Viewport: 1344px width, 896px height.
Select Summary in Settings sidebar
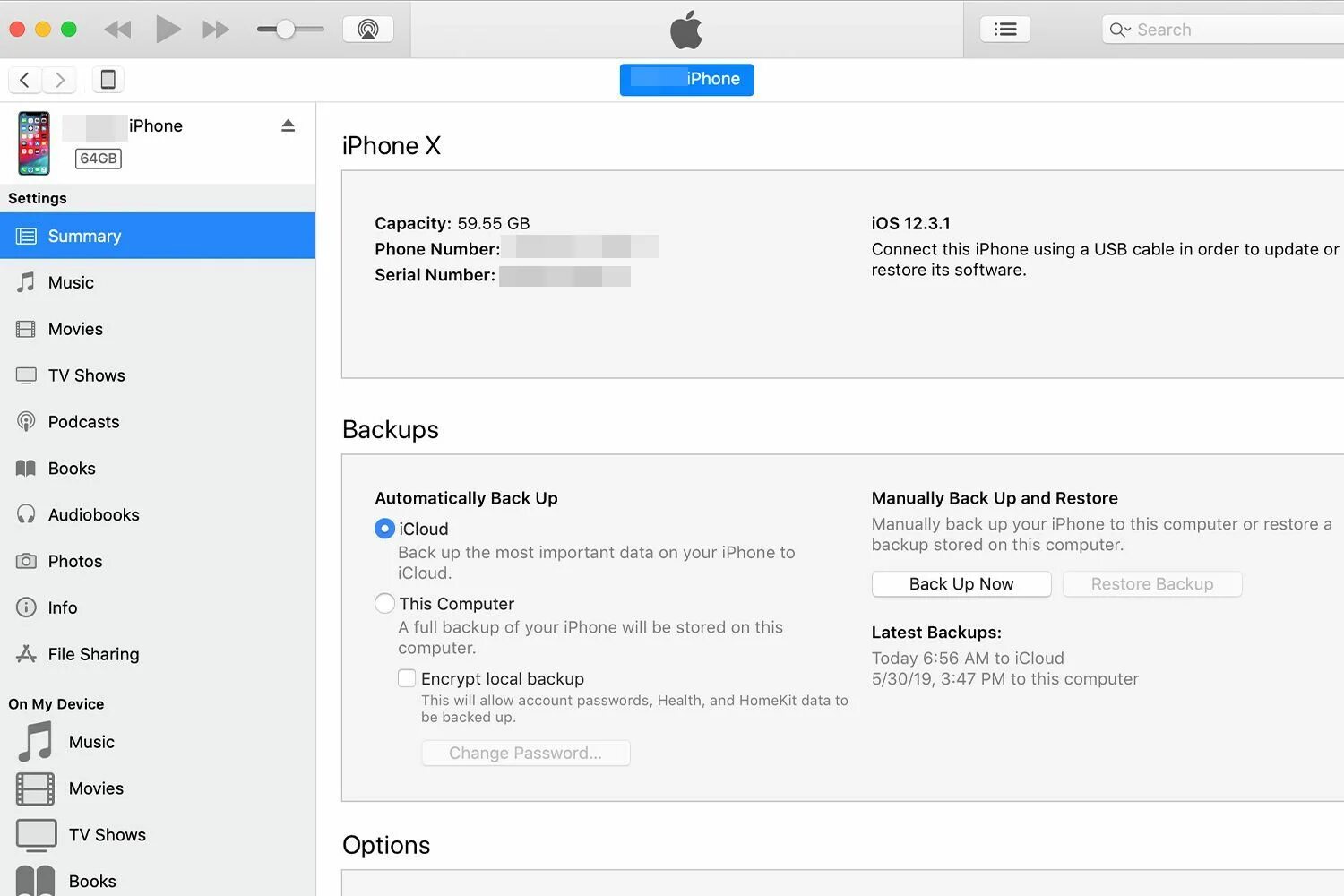tap(158, 236)
